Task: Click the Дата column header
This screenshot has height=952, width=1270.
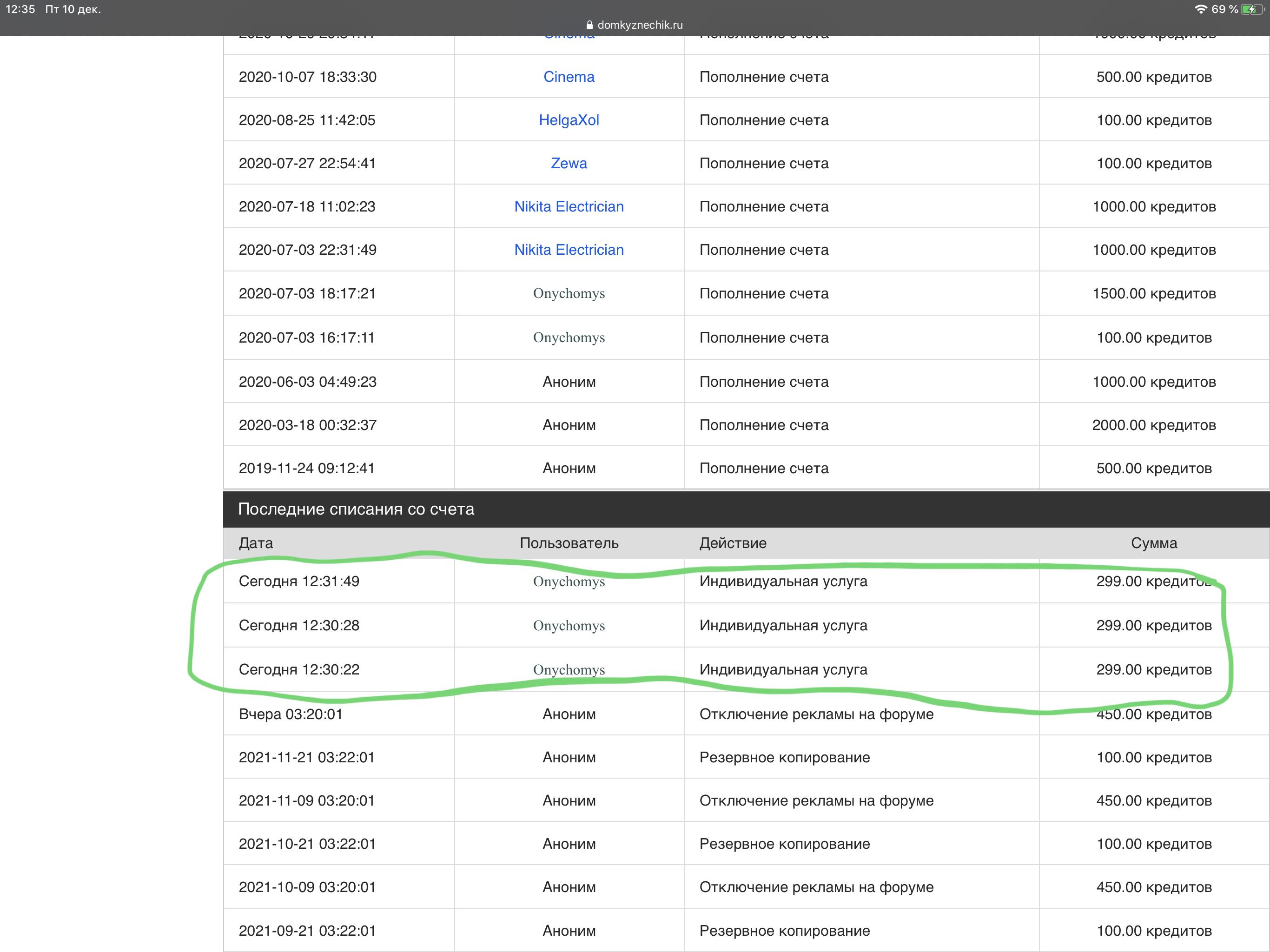Action: (x=256, y=543)
